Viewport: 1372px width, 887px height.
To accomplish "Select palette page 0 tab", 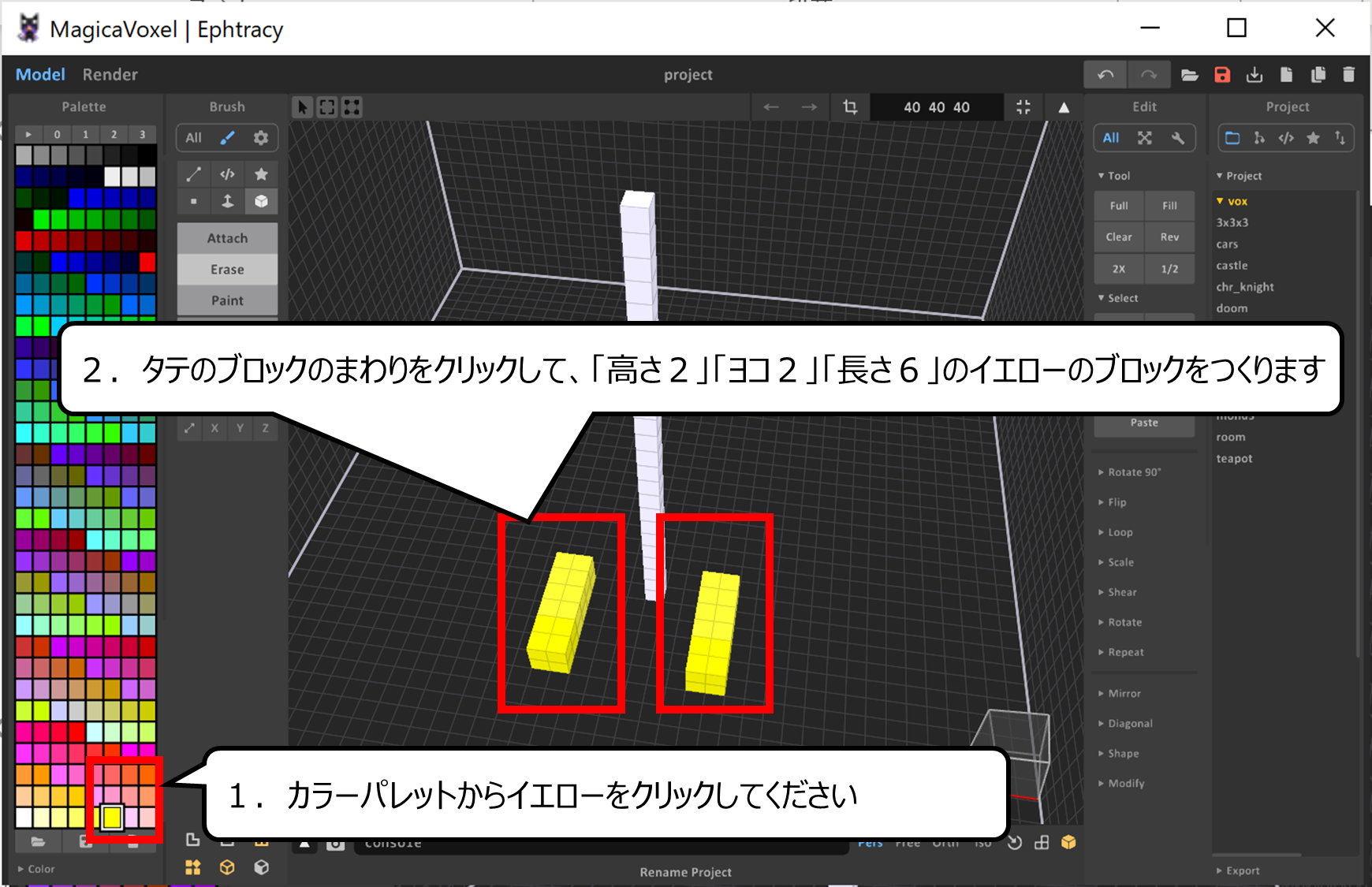I will click(x=57, y=135).
